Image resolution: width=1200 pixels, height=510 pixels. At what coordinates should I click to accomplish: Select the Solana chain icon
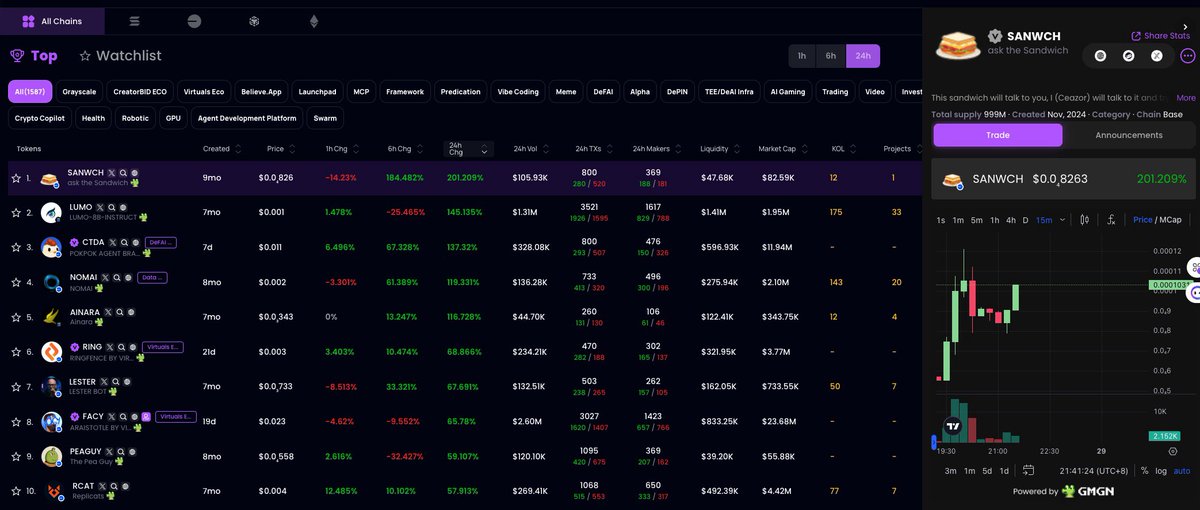(x=135, y=21)
